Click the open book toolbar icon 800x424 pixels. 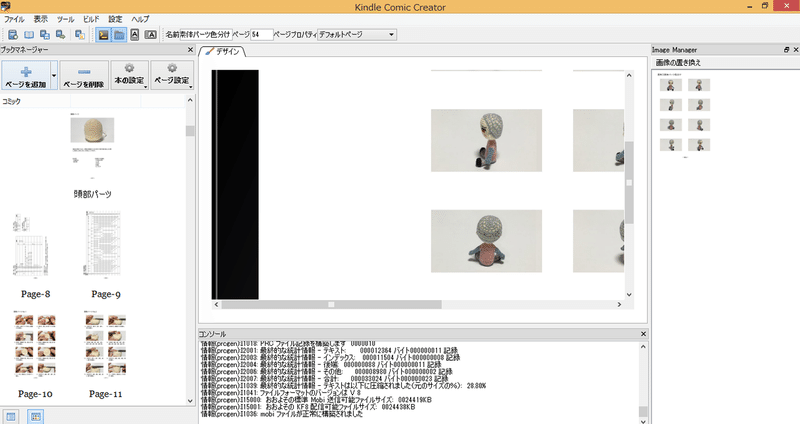coord(29,35)
